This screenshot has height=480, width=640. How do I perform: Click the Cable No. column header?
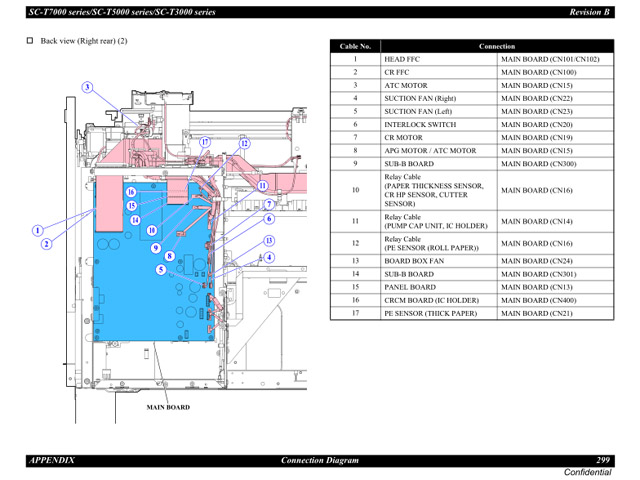[x=355, y=46]
